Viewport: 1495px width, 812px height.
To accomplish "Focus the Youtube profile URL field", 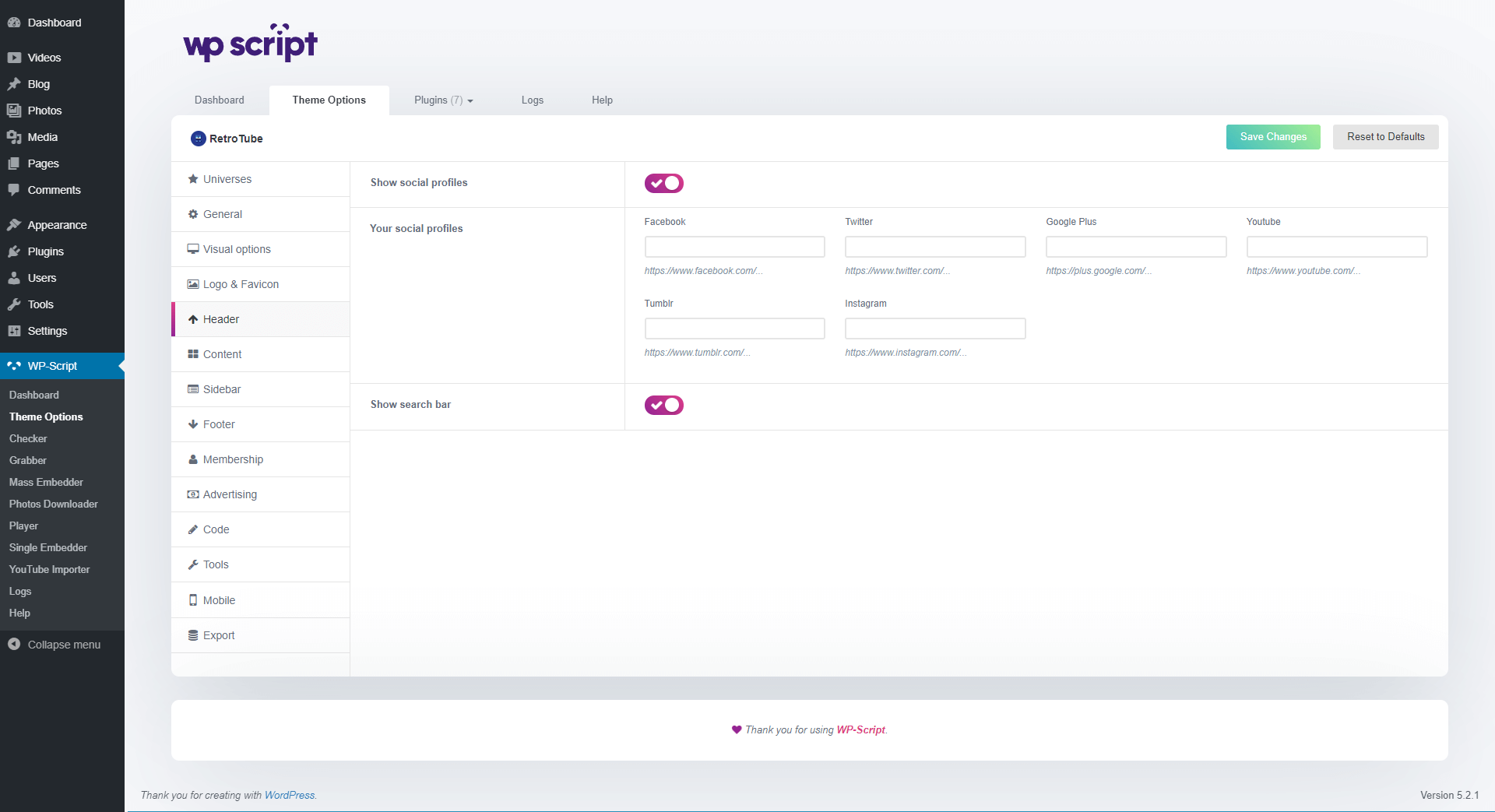I will [1337, 247].
